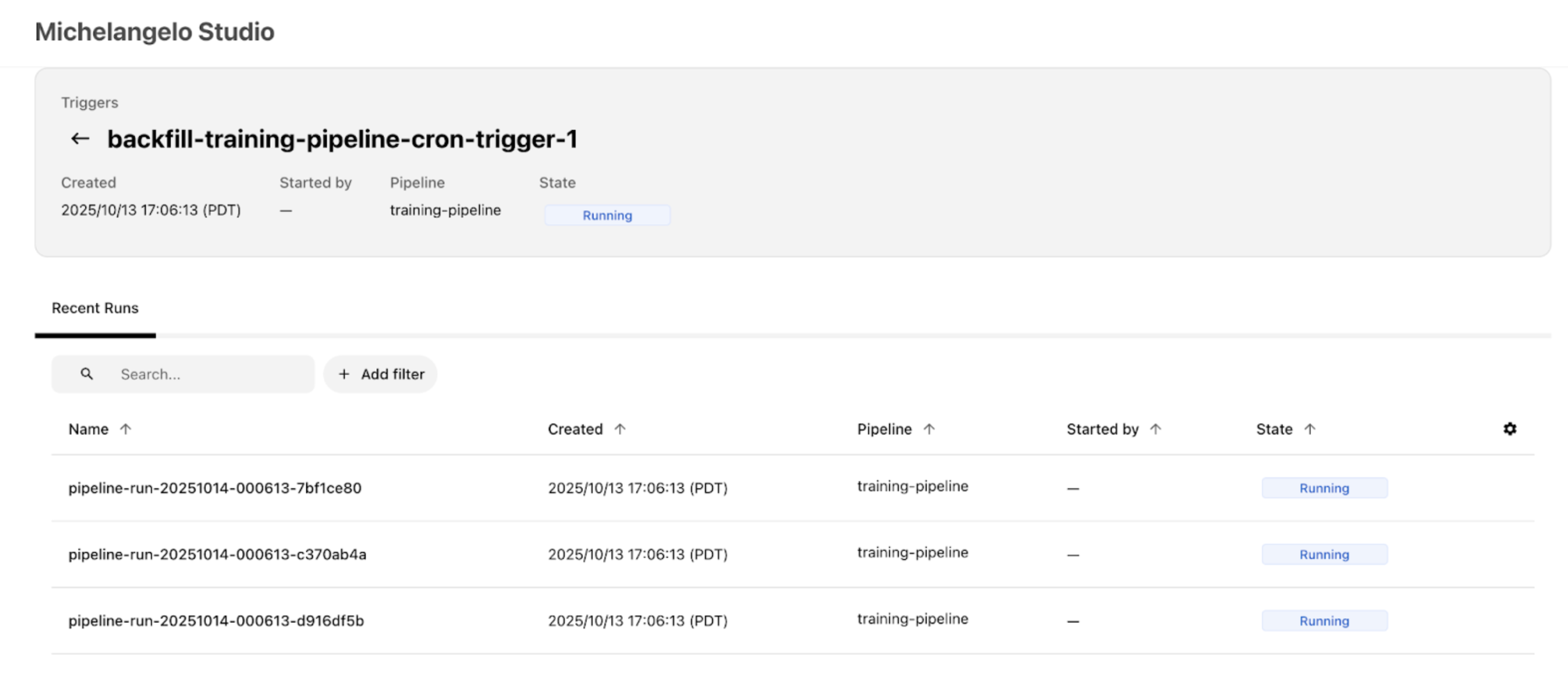Switch to the Recent Runs tab

(94, 308)
